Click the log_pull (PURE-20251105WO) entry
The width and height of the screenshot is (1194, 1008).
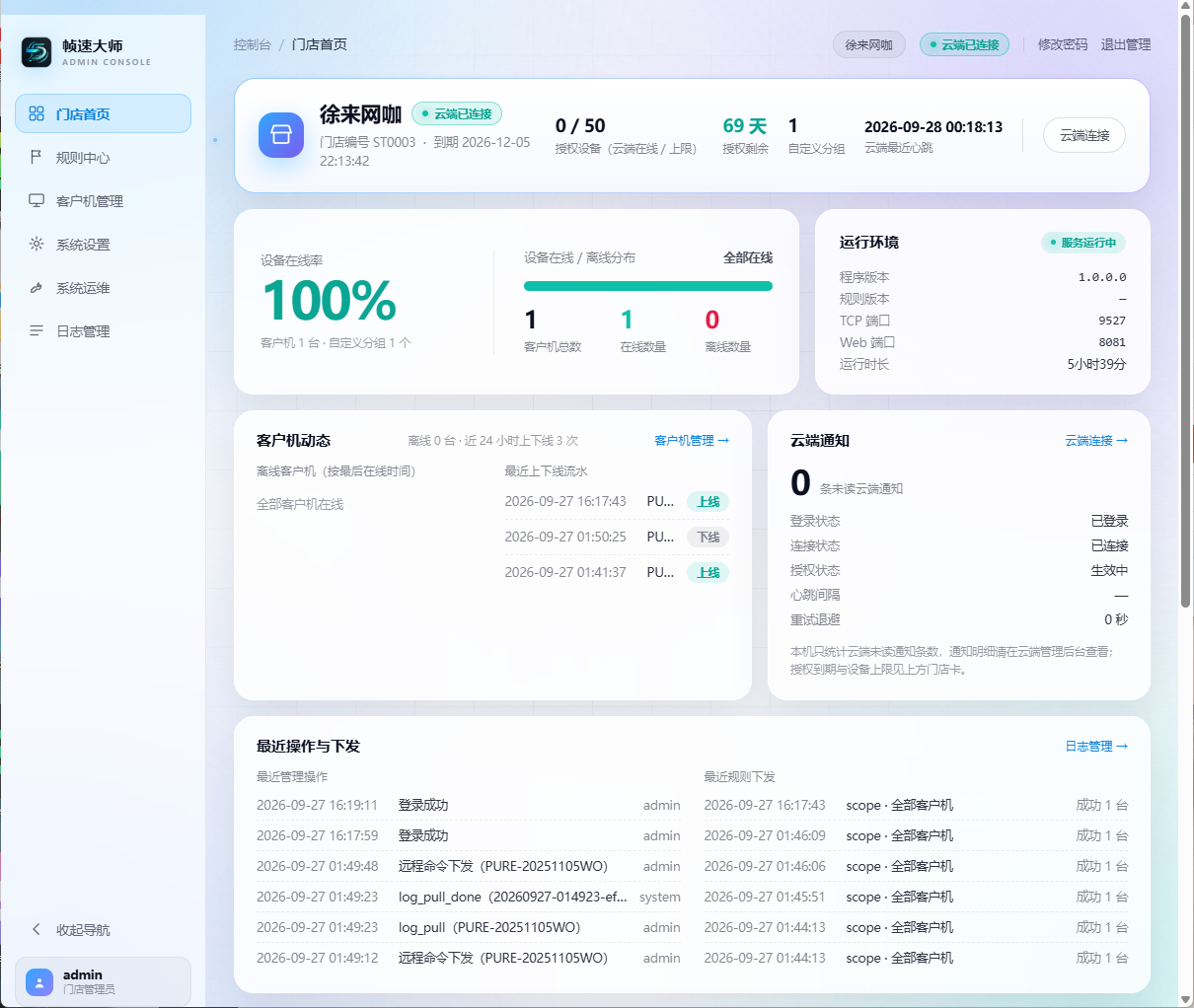click(x=469, y=927)
